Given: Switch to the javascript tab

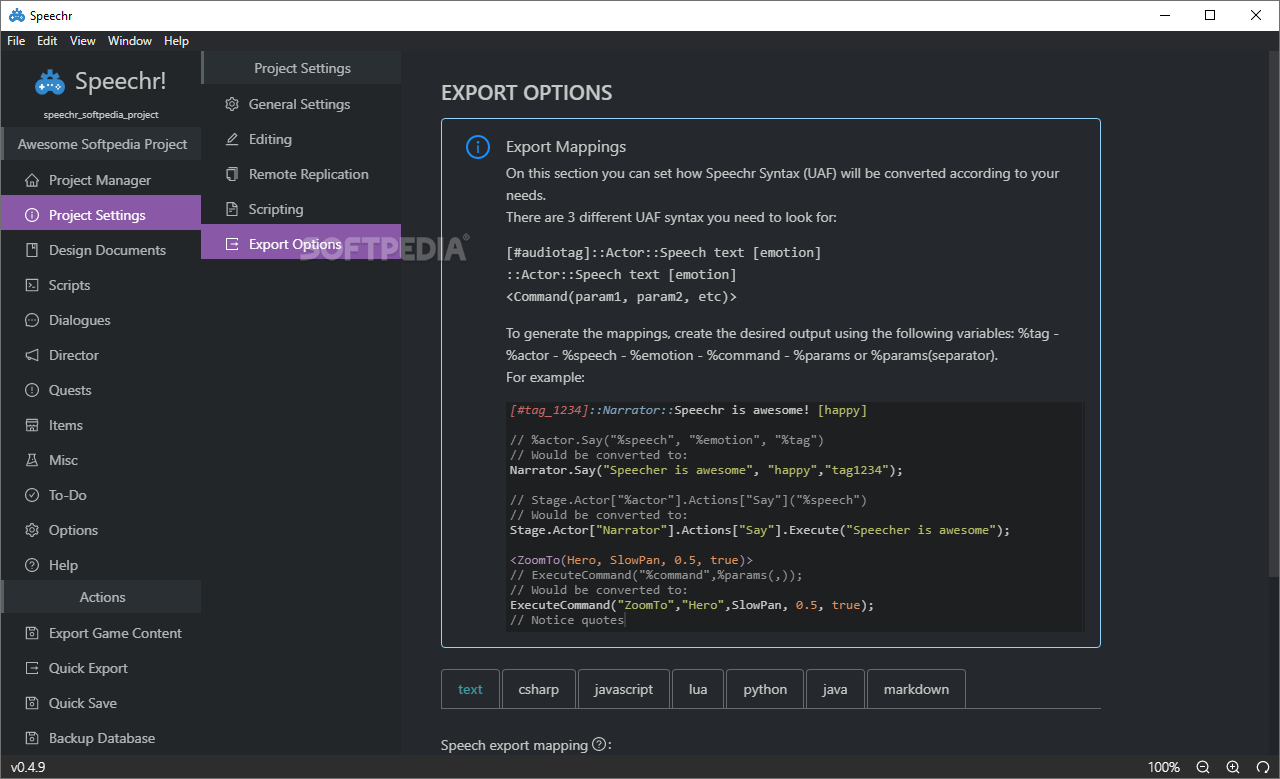Looking at the screenshot, I should pos(623,689).
